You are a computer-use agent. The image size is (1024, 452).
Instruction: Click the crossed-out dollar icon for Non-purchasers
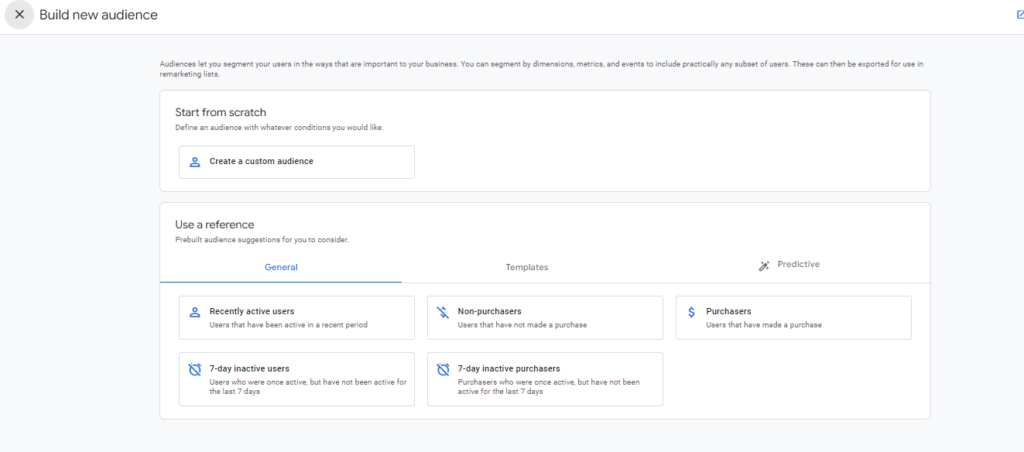(443, 312)
